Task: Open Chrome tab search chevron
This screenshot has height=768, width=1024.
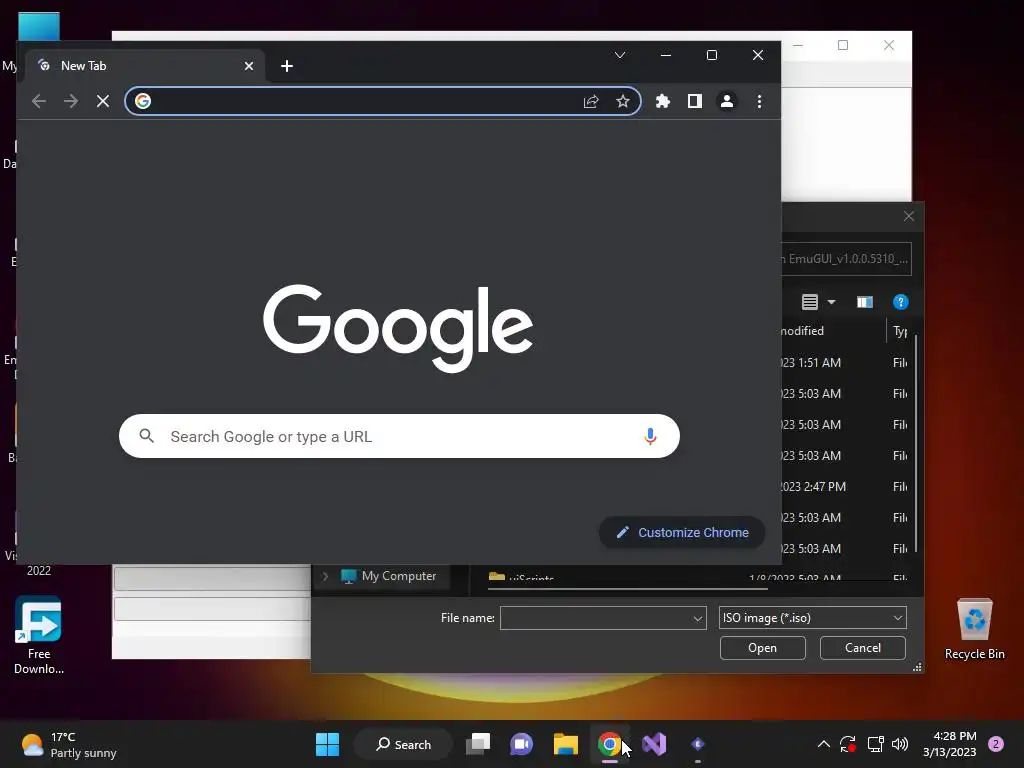Action: 620,56
